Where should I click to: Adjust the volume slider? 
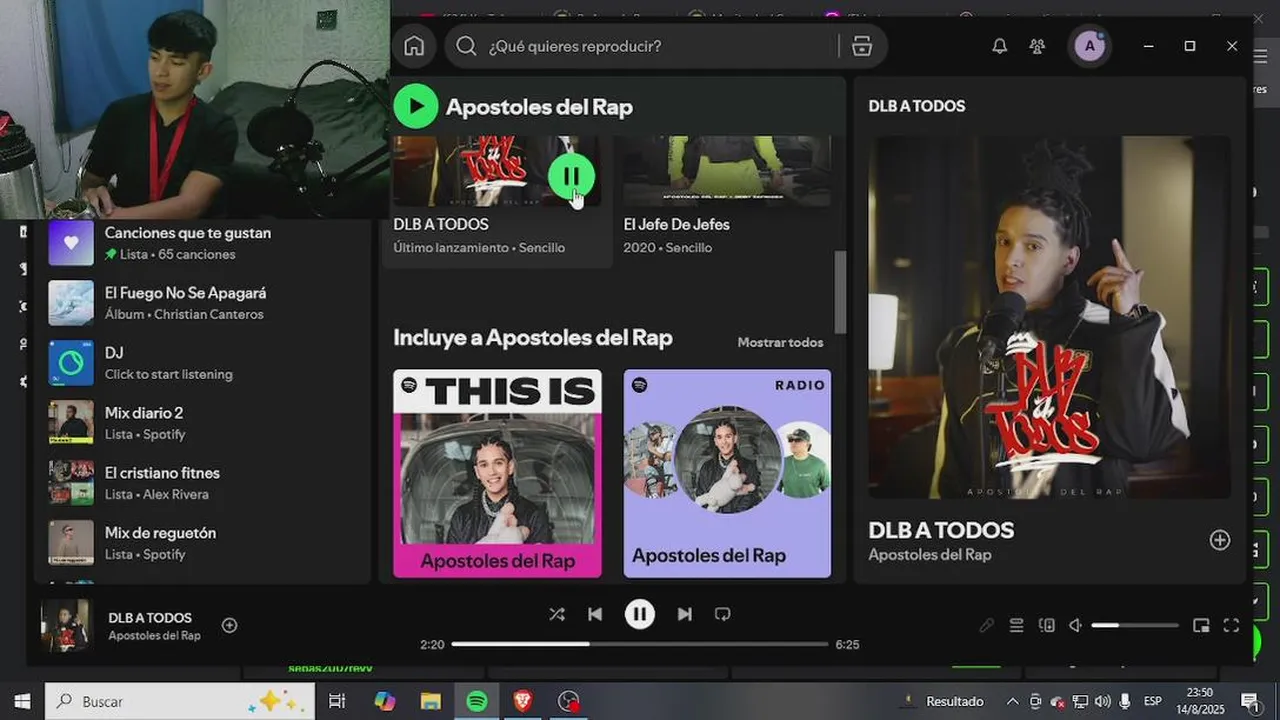[1135, 626]
